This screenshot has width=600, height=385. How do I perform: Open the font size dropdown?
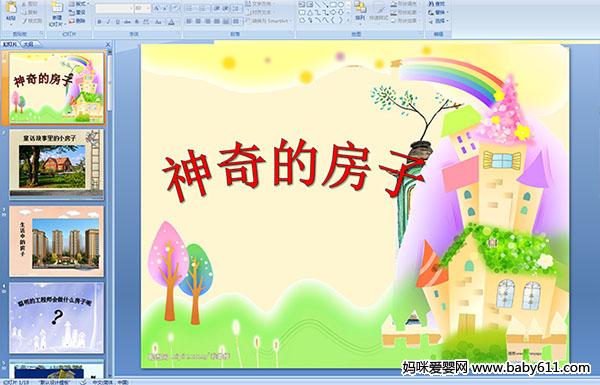142,8
